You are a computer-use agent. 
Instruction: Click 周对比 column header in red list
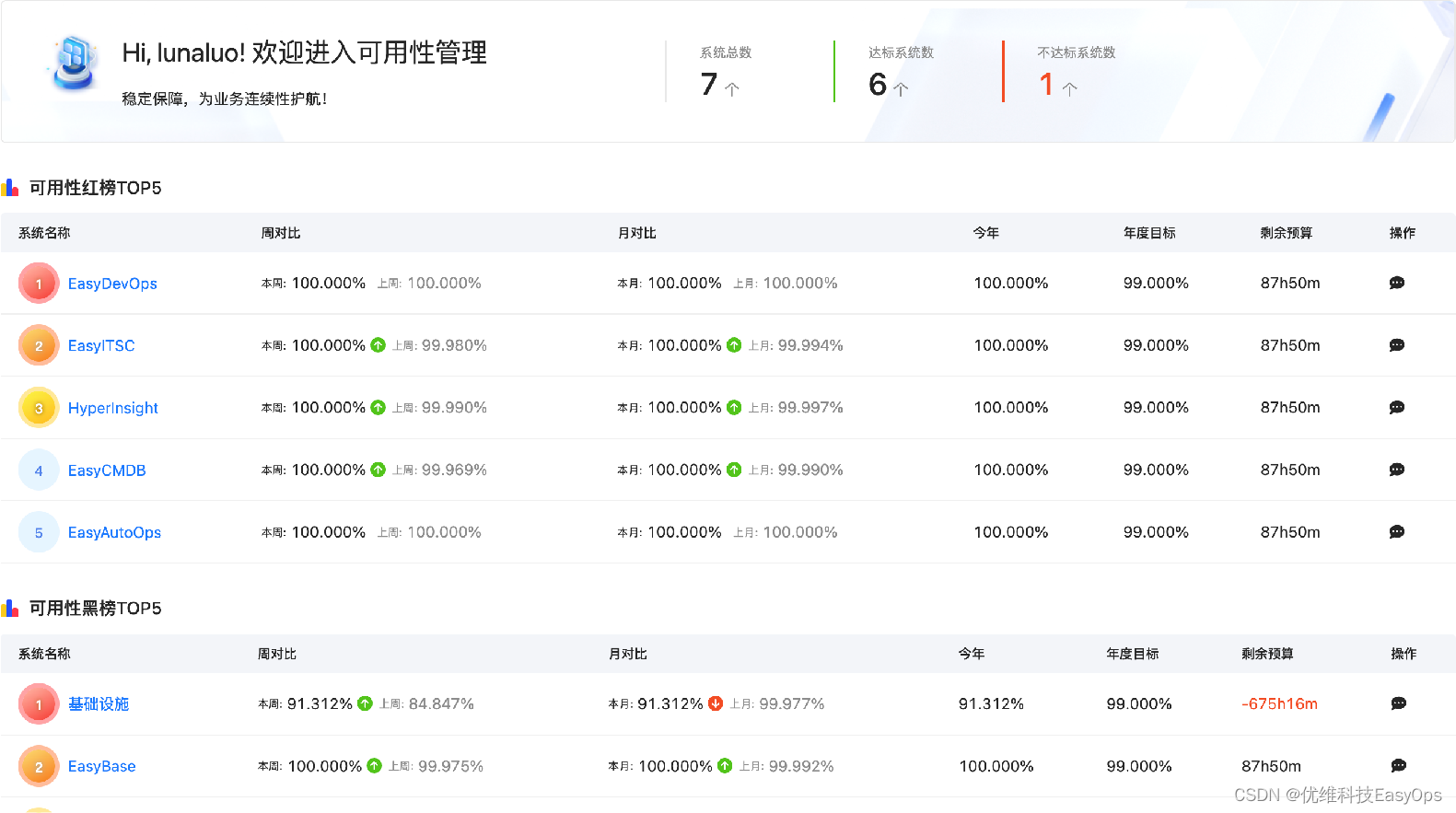[281, 233]
